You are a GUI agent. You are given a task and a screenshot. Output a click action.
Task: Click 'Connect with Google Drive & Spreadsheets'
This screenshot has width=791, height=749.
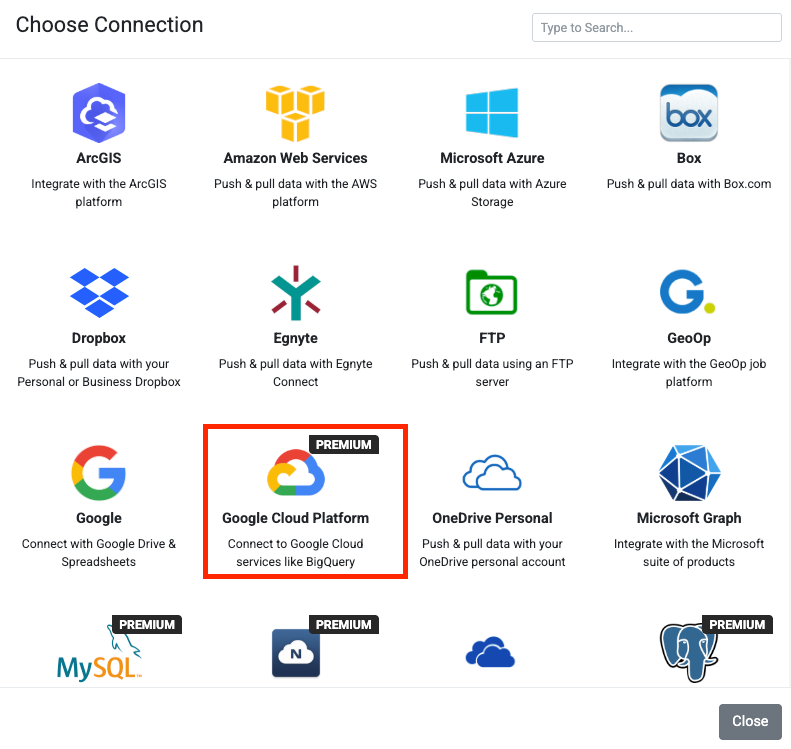click(99, 553)
